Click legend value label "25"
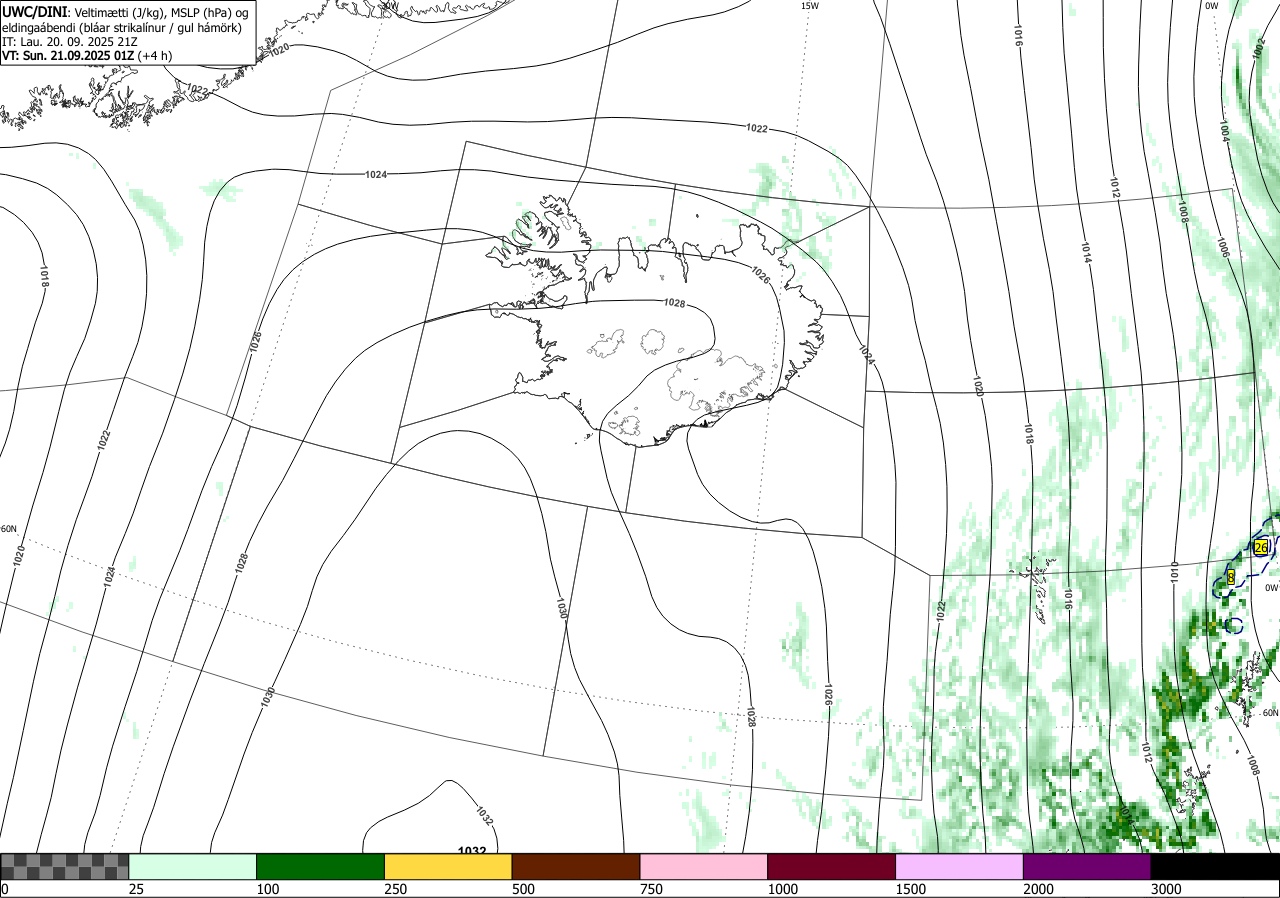The image size is (1280, 898). click(x=136, y=889)
